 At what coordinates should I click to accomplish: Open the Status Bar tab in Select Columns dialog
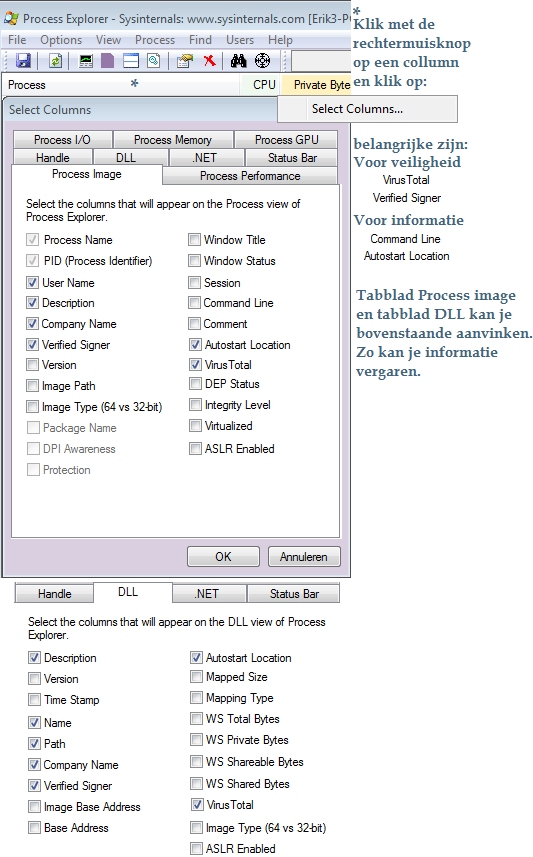[292, 157]
